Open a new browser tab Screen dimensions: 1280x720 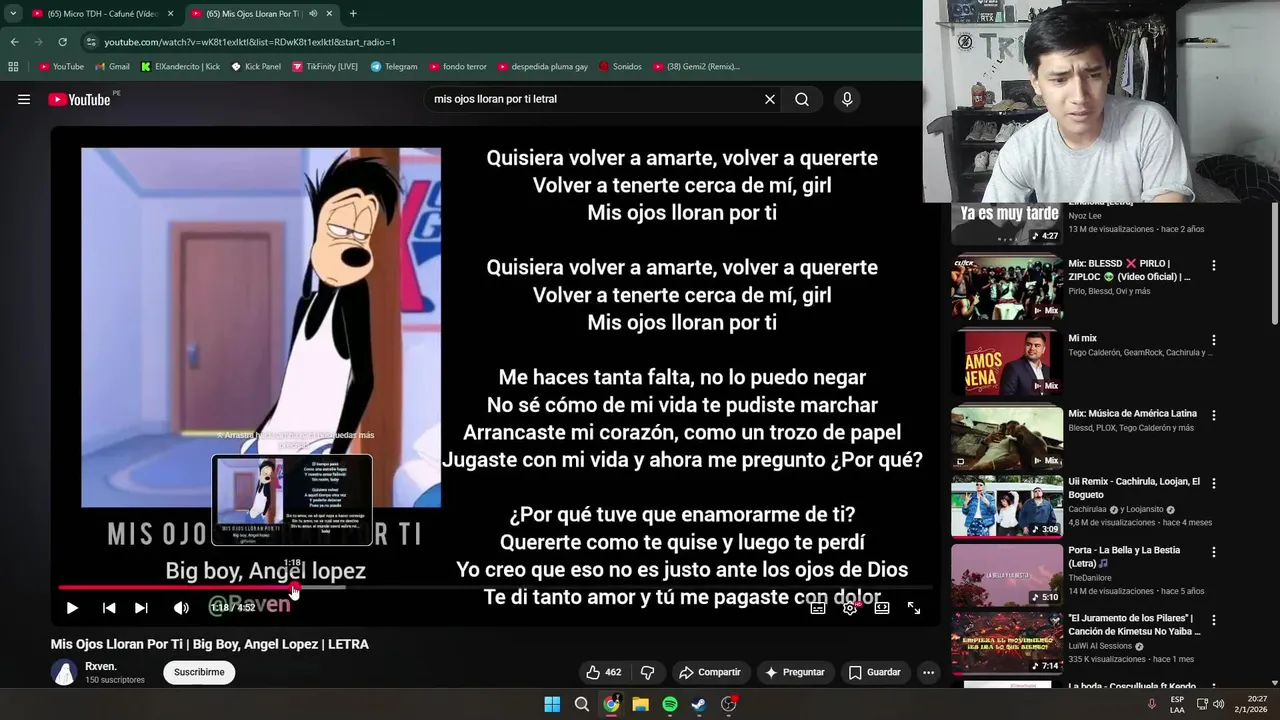(x=353, y=14)
